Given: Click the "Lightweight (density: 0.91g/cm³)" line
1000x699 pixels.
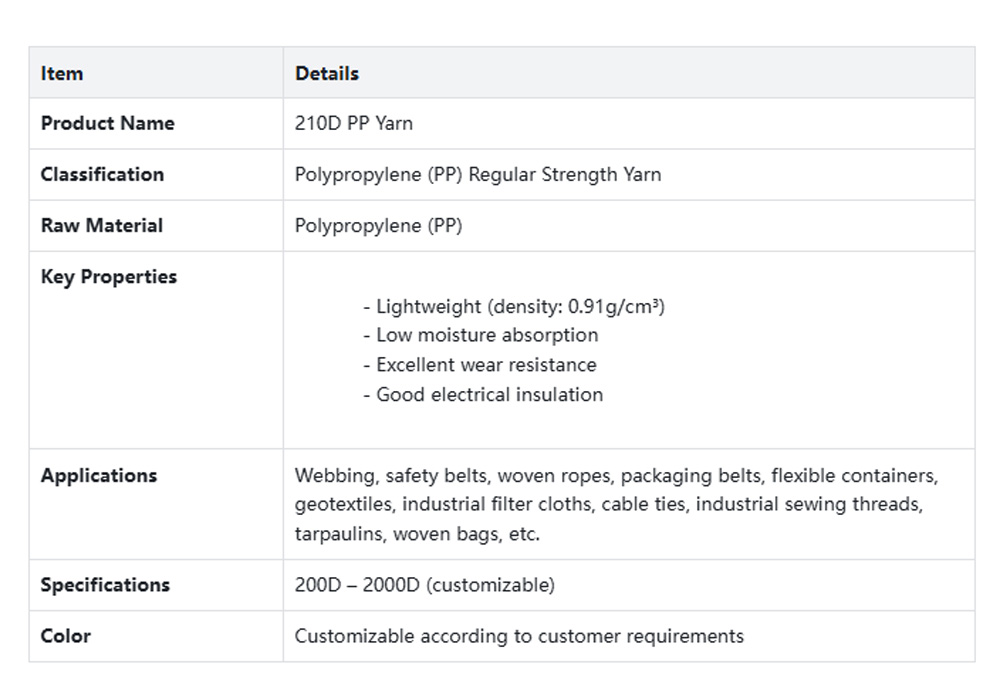Looking at the screenshot, I should pos(514,306).
